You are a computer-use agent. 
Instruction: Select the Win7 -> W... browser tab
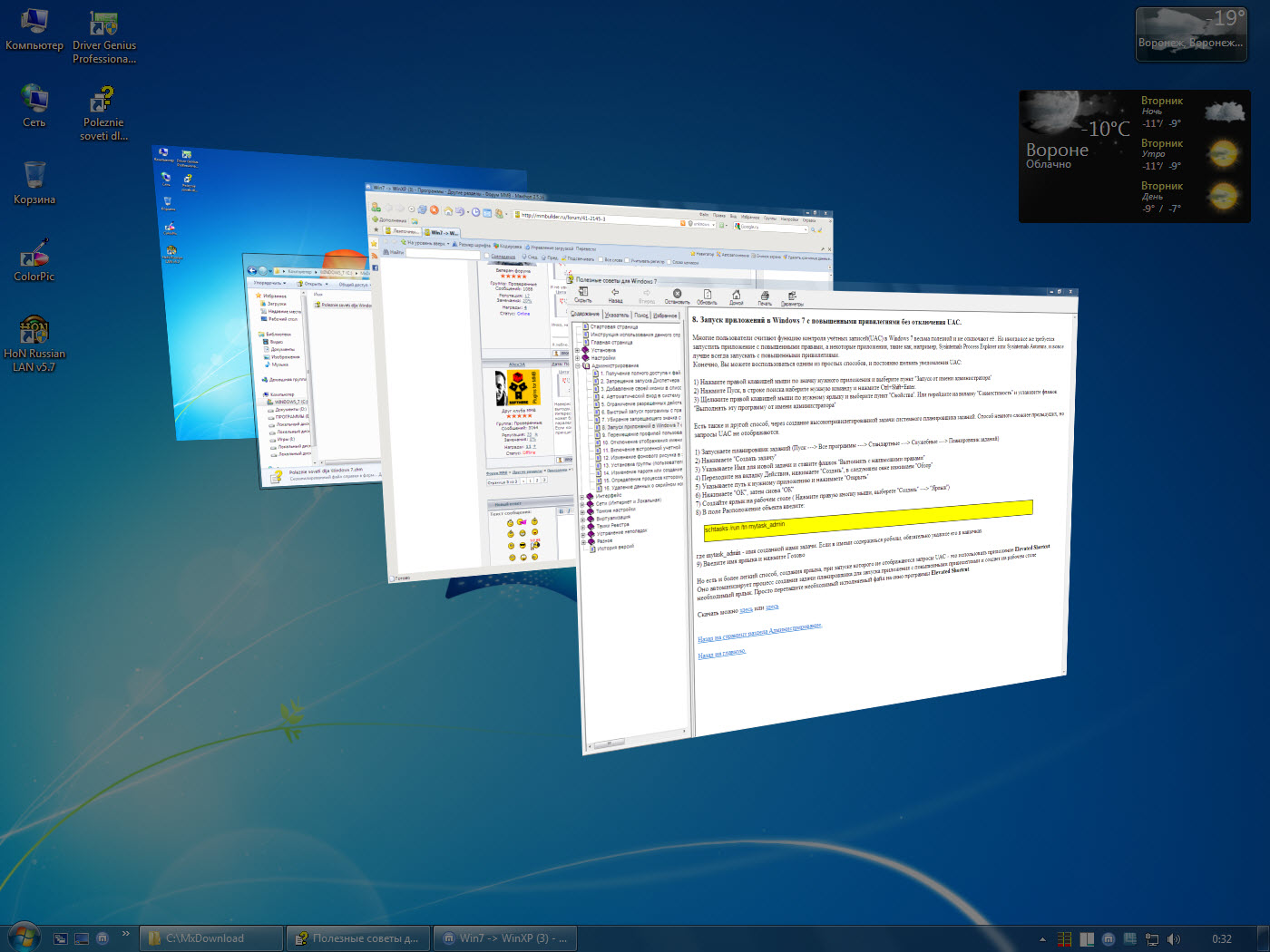point(442,233)
